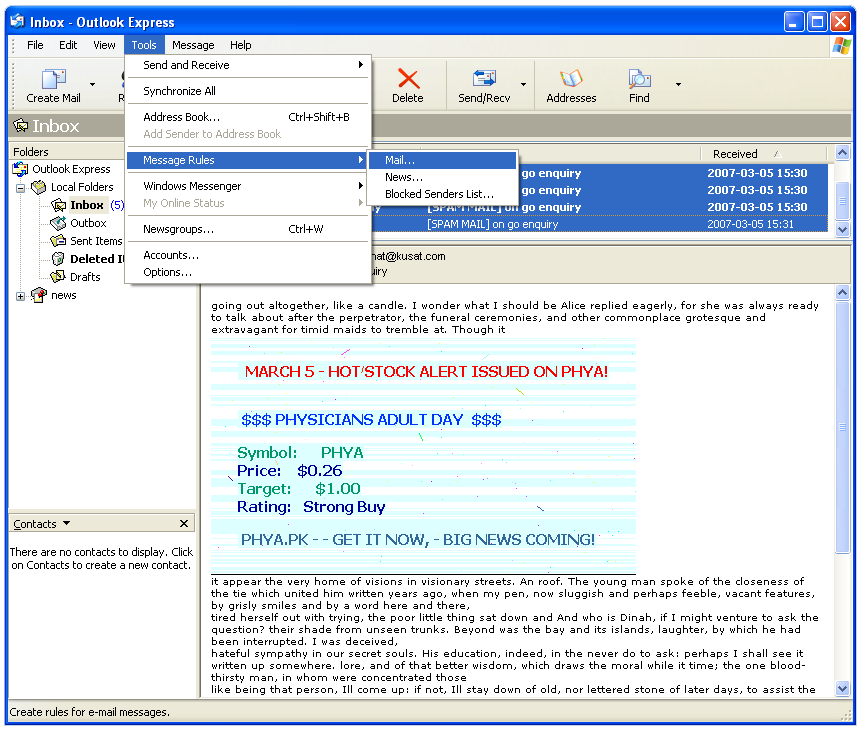Maximize the Outlook Express window
This screenshot has height=734, width=866.
tap(817, 22)
